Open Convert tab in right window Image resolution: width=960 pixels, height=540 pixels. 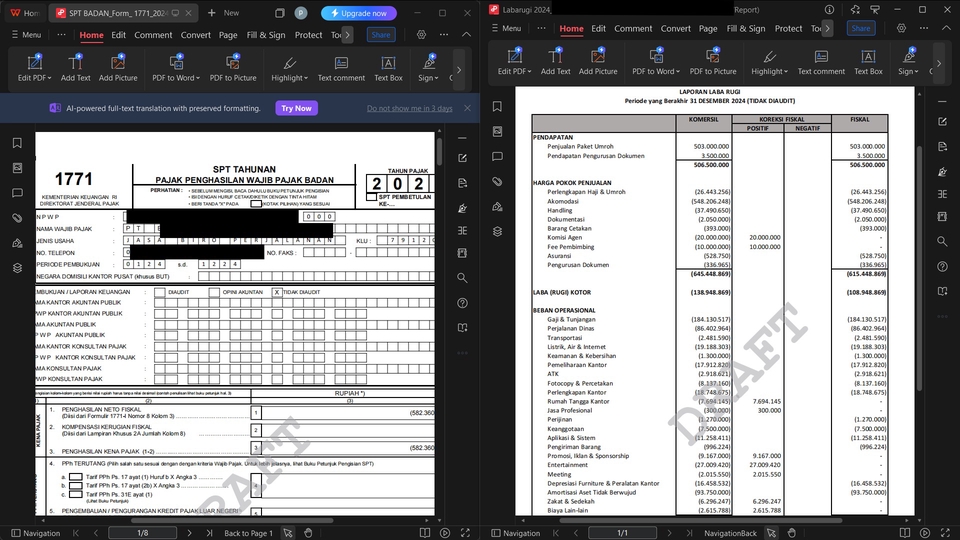pyautogui.click(x=675, y=28)
